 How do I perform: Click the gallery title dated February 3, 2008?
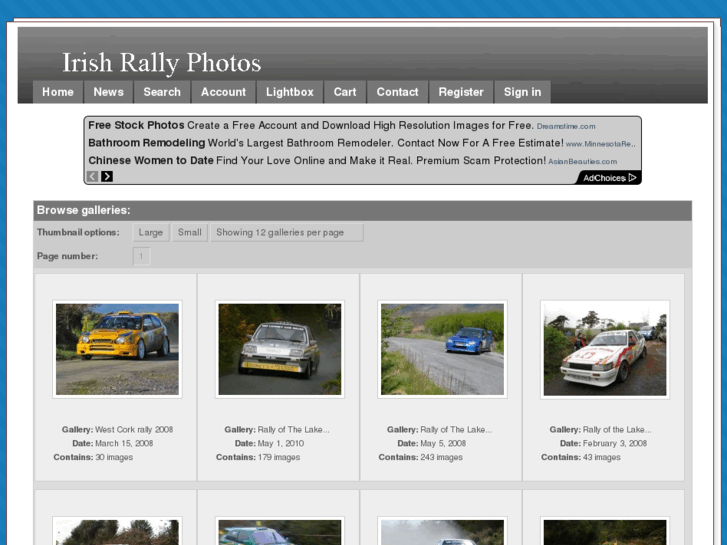(617, 430)
